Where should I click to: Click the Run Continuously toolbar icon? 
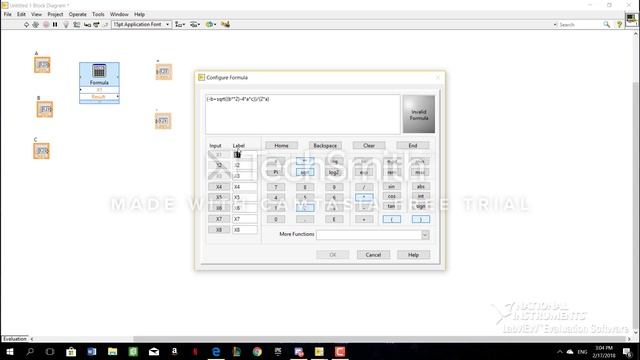pyautogui.click(x=36, y=24)
